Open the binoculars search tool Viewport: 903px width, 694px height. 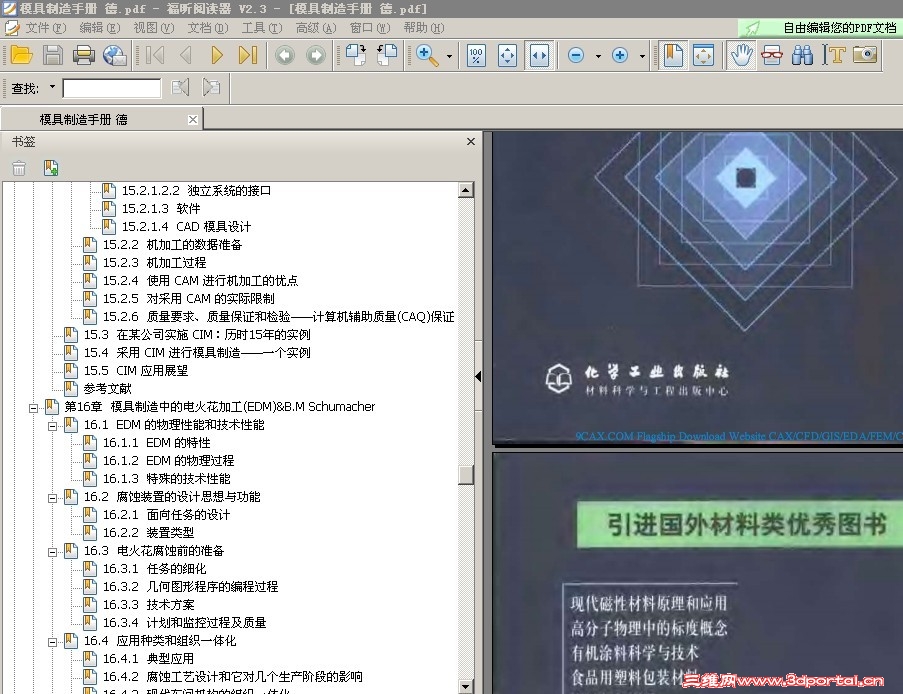tap(802, 55)
